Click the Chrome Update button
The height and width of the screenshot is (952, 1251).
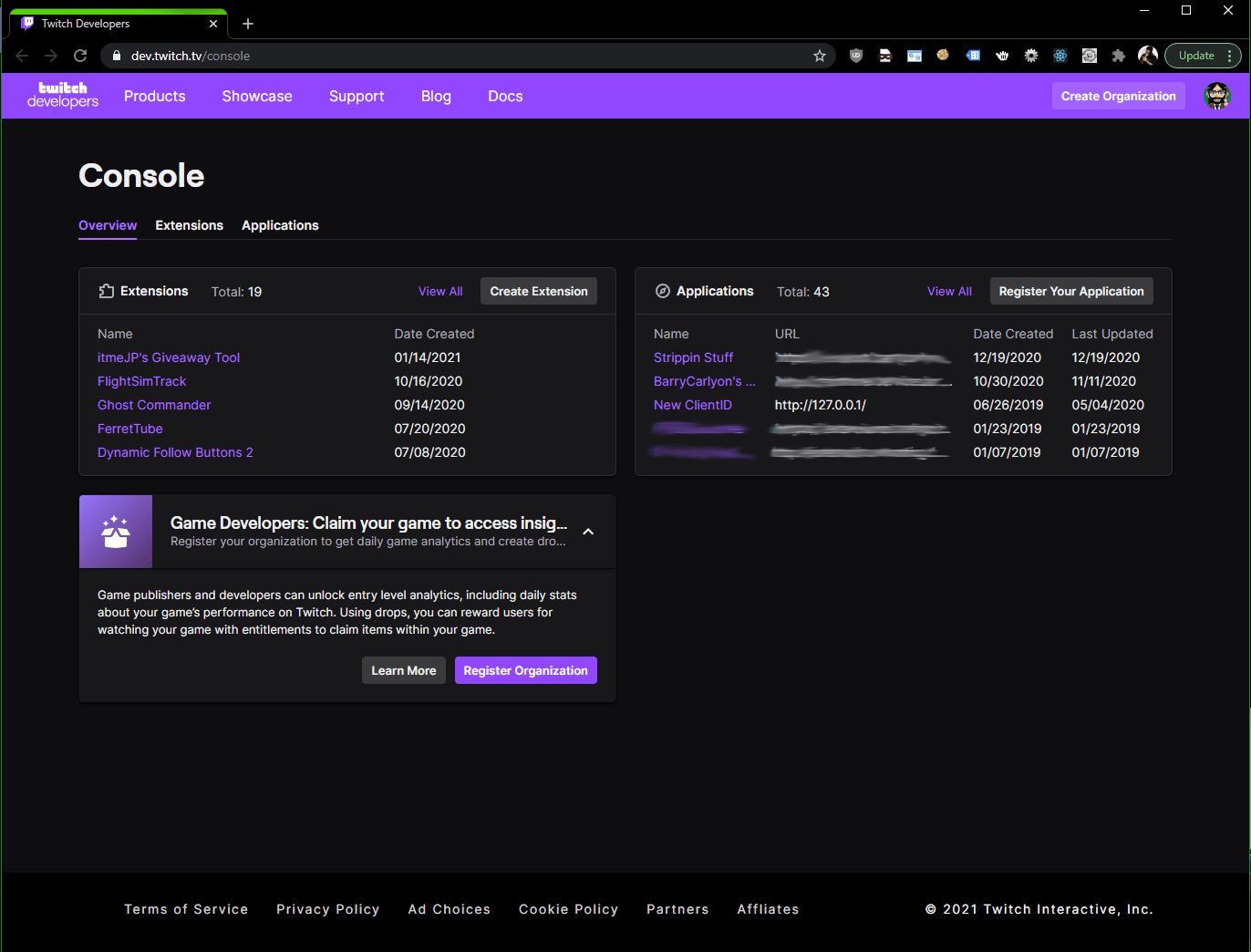pyautogui.click(x=1196, y=56)
